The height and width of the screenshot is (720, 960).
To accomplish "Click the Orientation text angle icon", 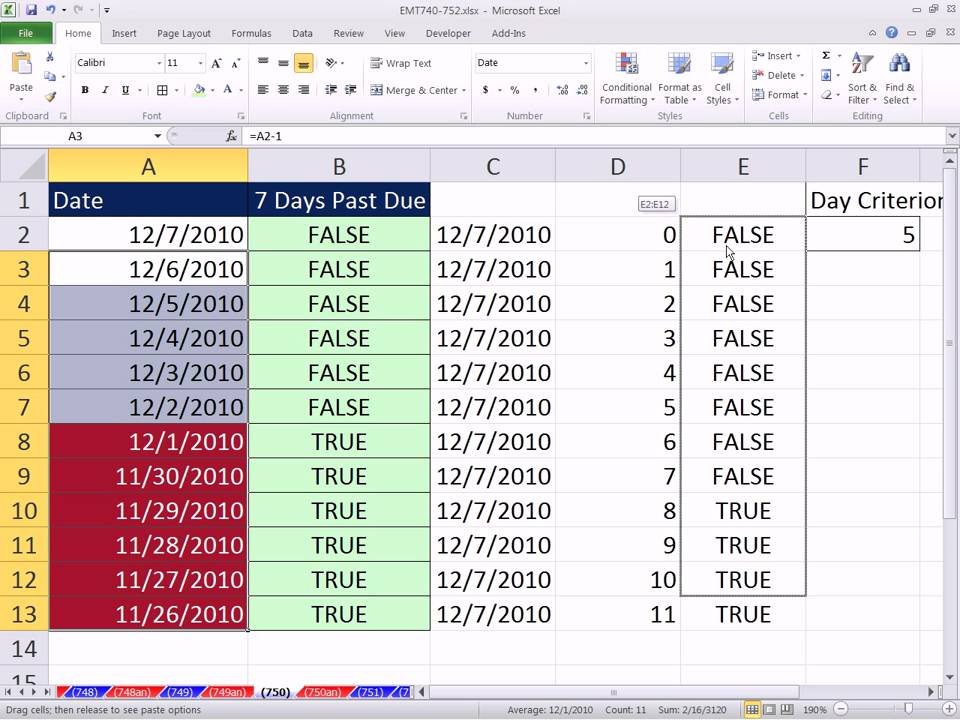I will click(x=331, y=62).
